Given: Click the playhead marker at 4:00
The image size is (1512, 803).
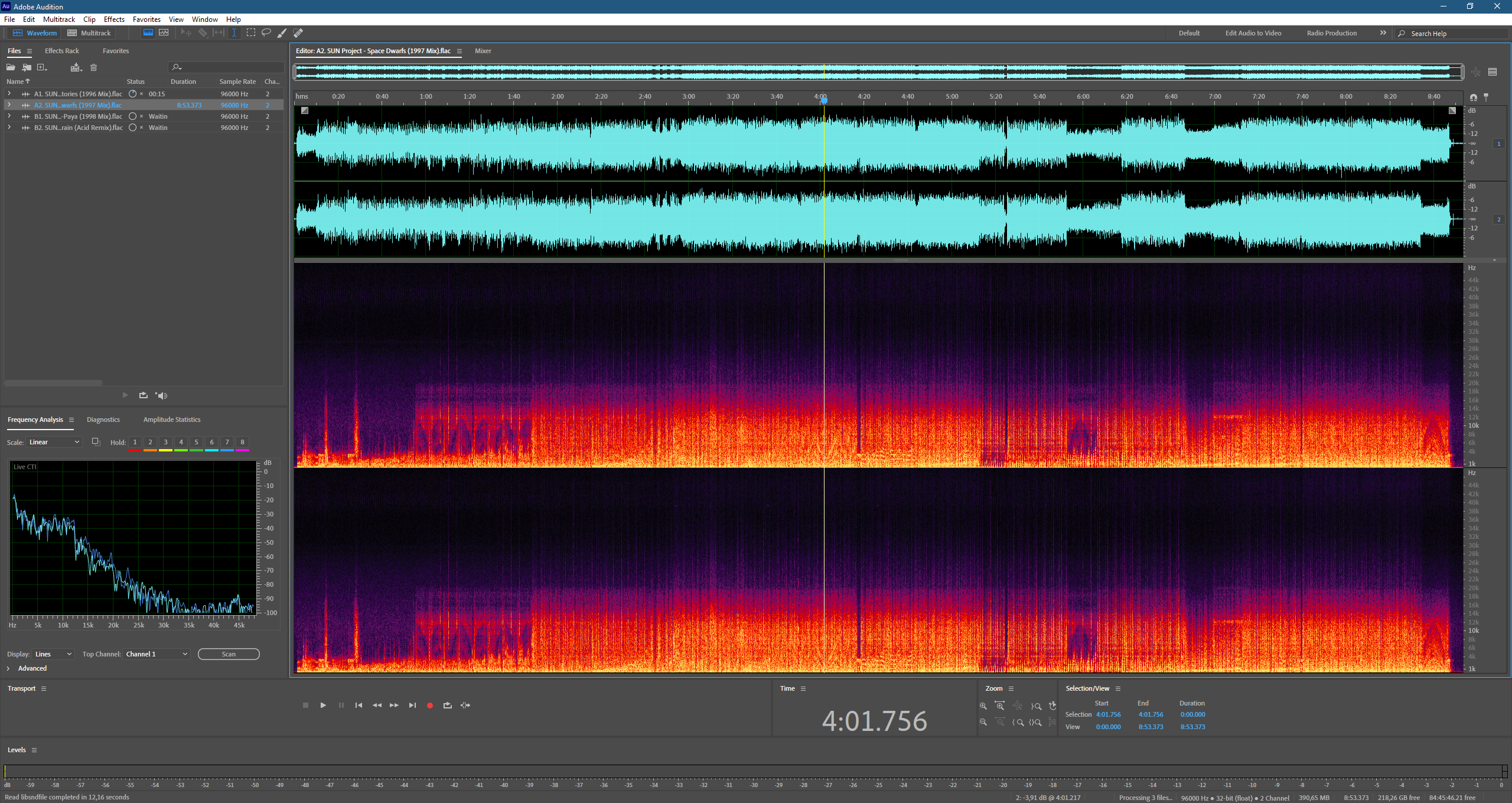Looking at the screenshot, I should (824, 101).
